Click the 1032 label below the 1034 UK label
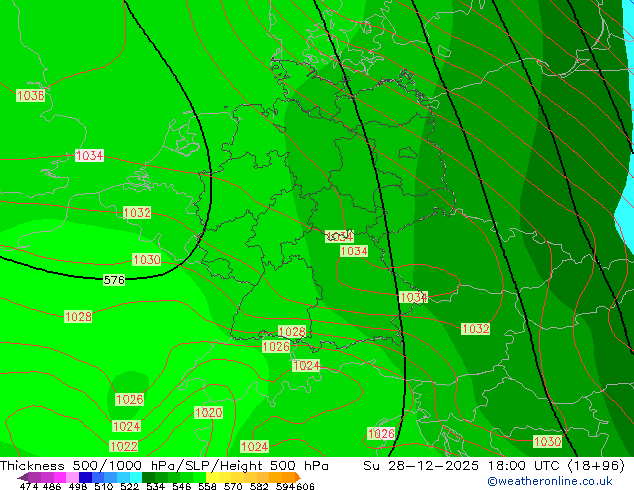 coord(137,212)
